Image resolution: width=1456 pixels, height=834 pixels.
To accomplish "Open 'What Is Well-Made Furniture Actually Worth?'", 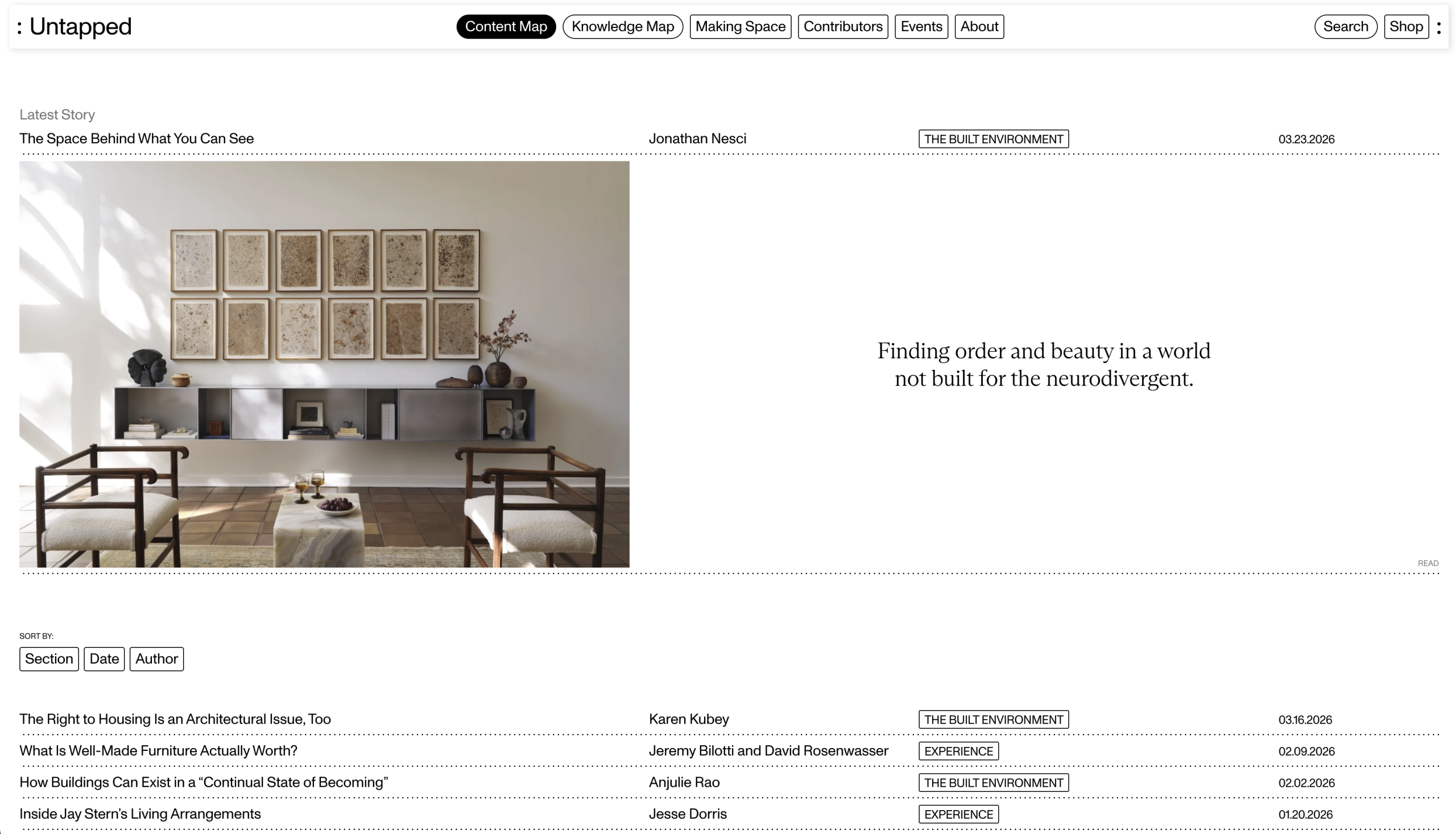I will (158, 750).
